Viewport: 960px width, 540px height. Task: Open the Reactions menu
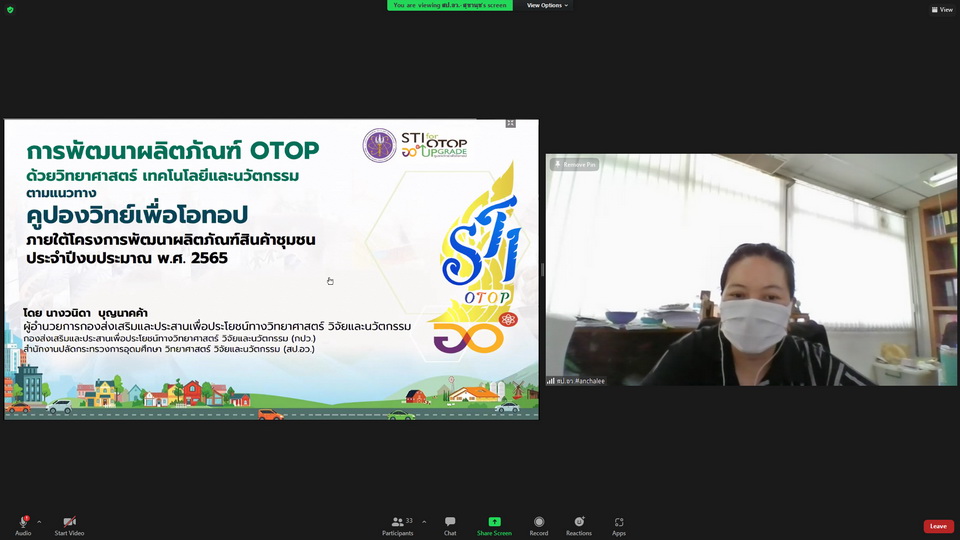pos(579,525)
